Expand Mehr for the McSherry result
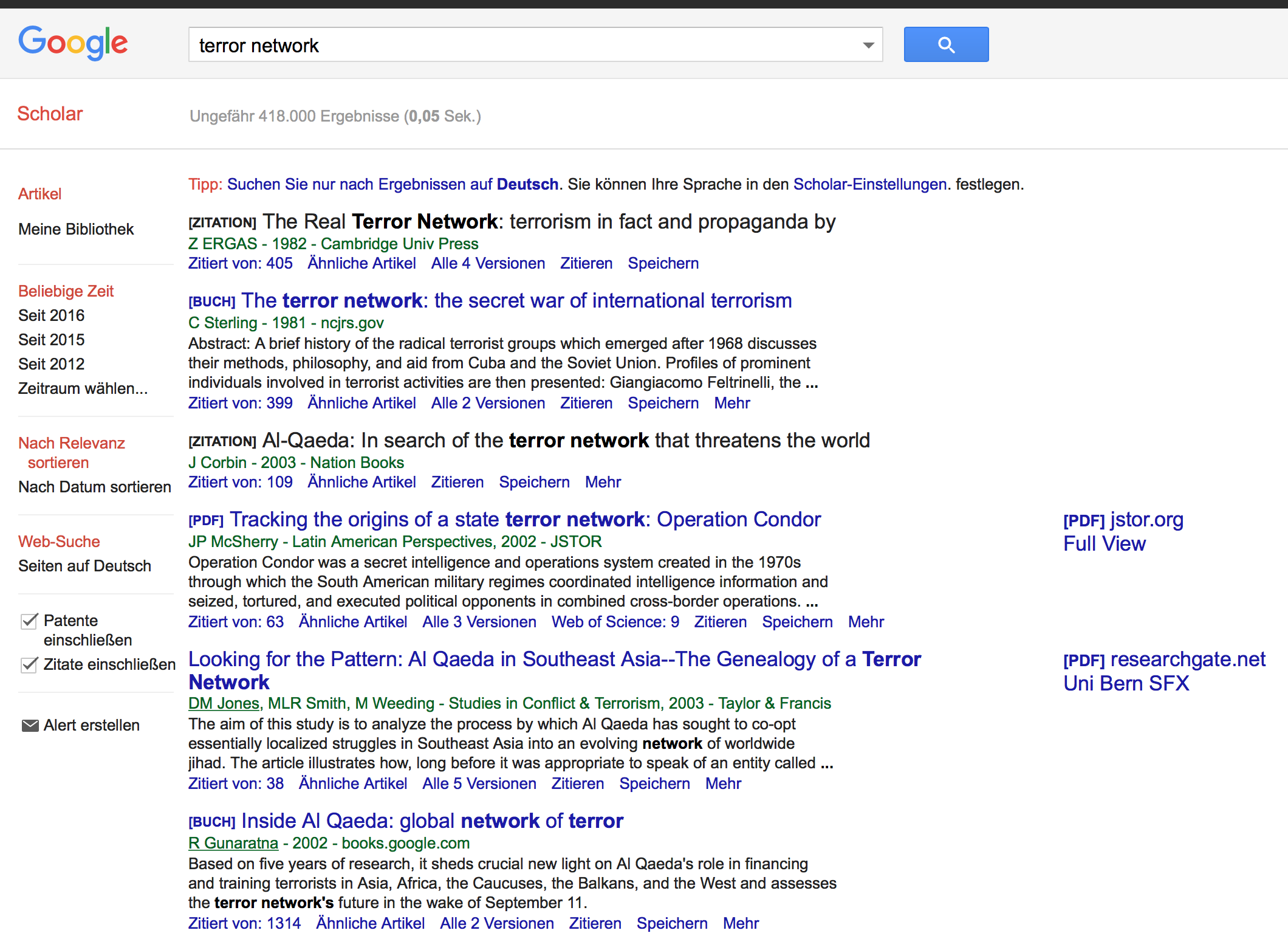This screenshot has height=947, width=1288. (866, 622)
